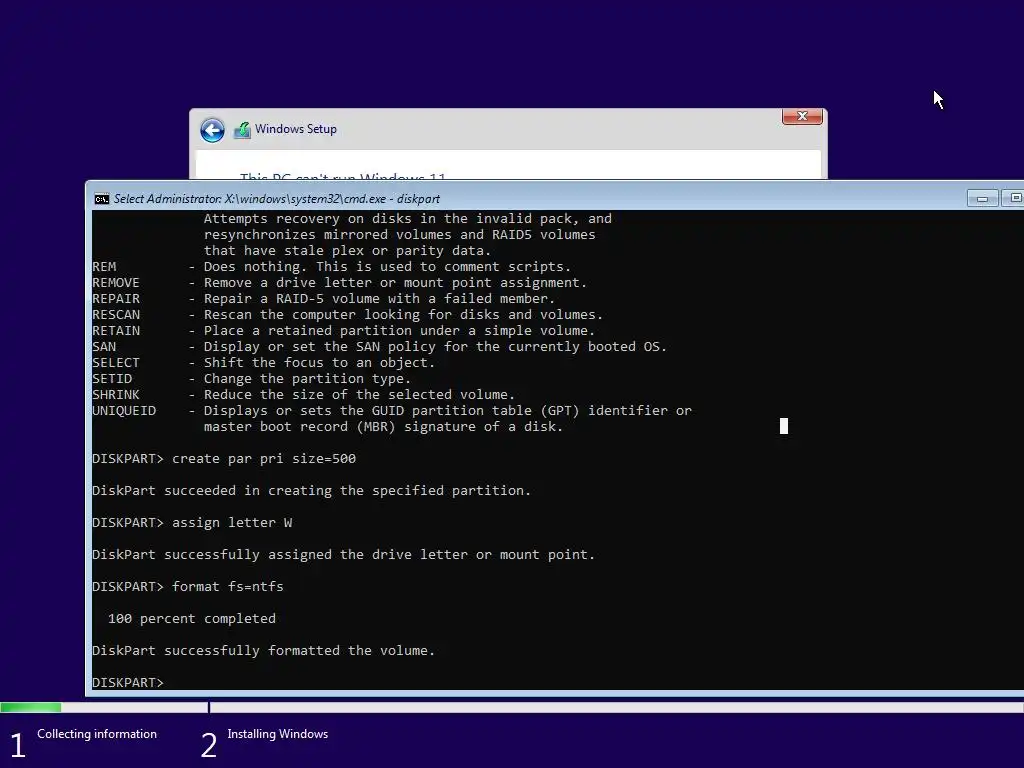Click the cmd.exe diskpart window title text
The height and width of the screenshot is (768, 1024).
pyautogui.click(x=277, y=199)
